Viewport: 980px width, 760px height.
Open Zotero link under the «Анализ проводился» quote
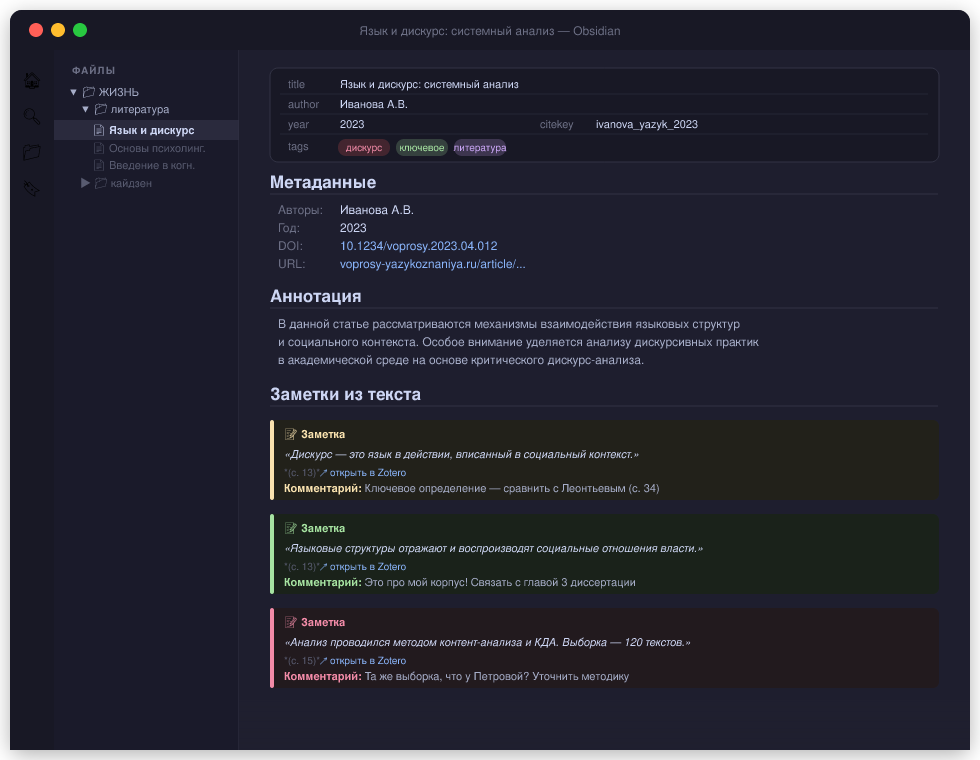pyautogui.click(x=368, y=660)
